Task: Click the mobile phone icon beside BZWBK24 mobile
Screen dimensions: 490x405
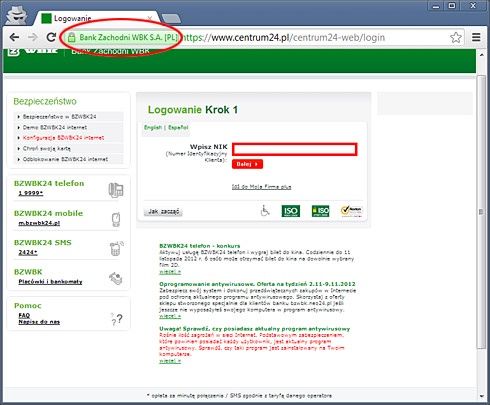Action: (116, 219)
